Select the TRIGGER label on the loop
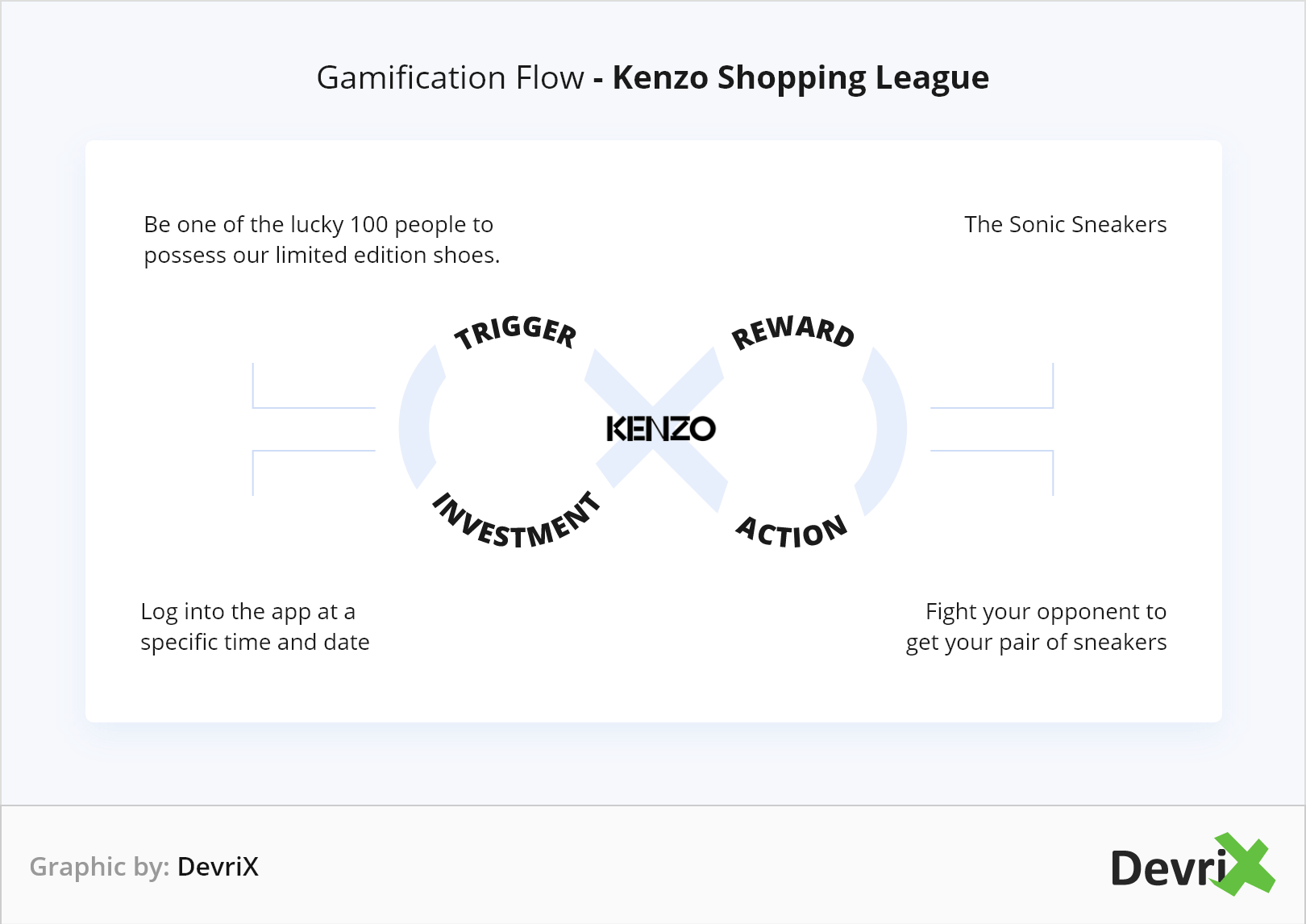 tap(516, 331)
